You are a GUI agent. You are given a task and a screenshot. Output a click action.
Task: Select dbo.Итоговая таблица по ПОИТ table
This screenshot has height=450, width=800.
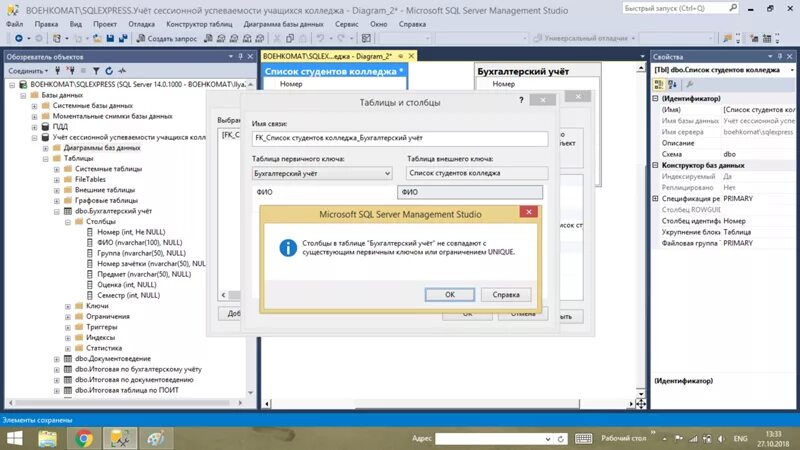[127, 390]
